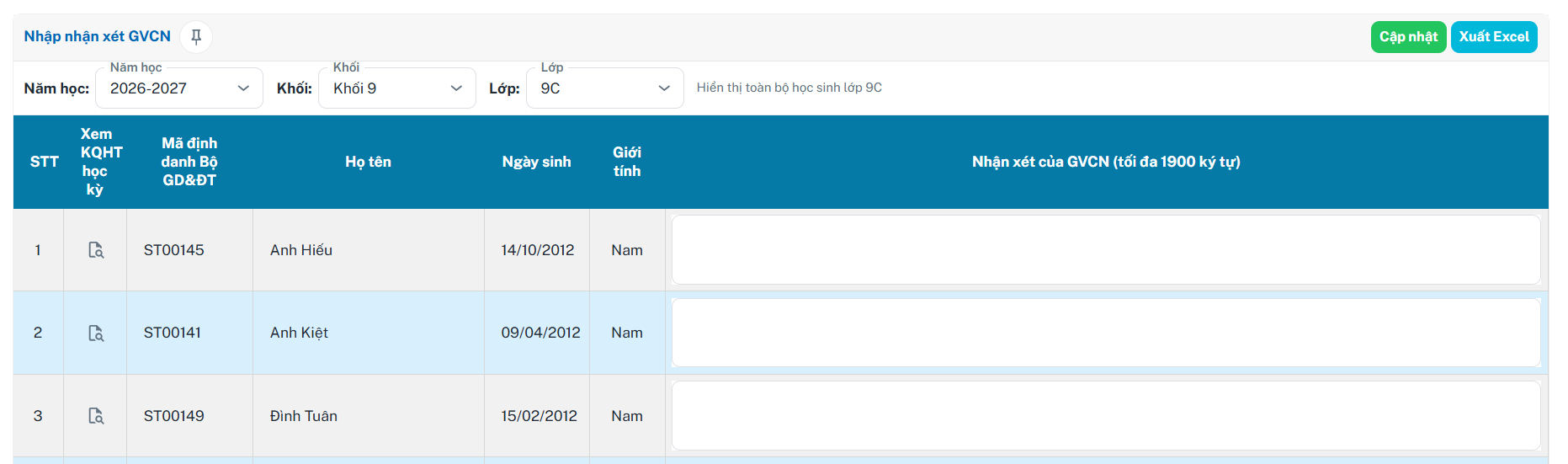Screen dimensions: 1568x464
Task: Open the Khối 9 dropdown
Action: click(x=397, y=88)
